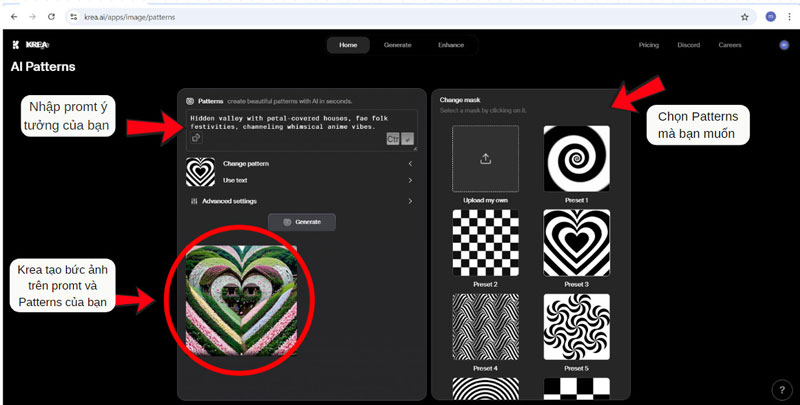The width and height of the screenshot is (800, 405).
Task: Collapse the Change pattern chevron
Action: [410, 164]
